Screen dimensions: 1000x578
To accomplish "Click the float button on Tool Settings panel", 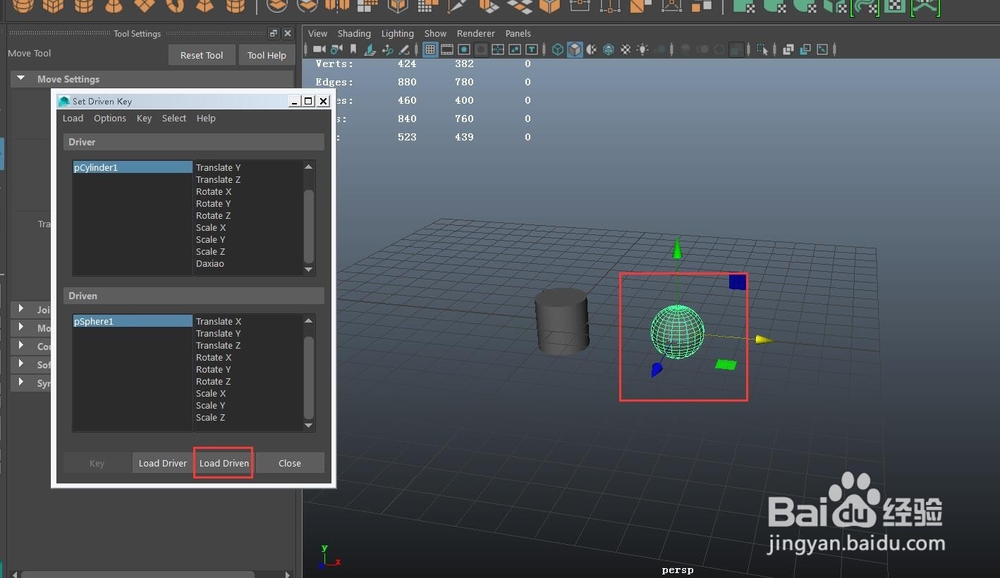I will pyautogui.click(x=274, y=33).
